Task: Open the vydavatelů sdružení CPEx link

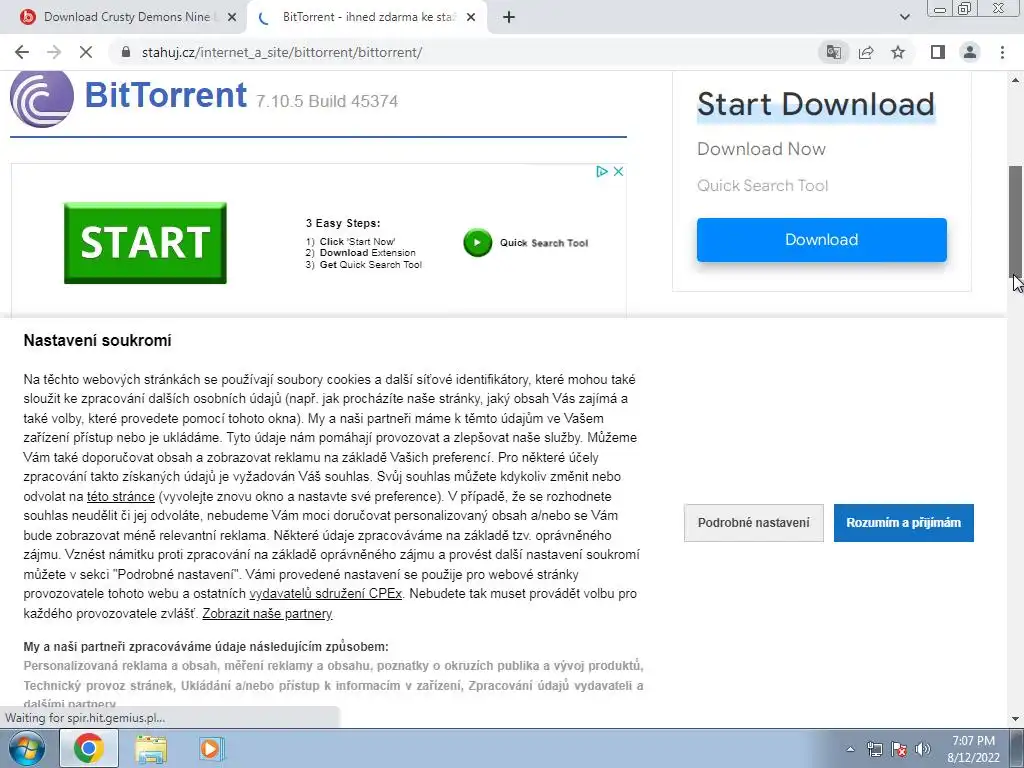Action: (x=326, y=594)
